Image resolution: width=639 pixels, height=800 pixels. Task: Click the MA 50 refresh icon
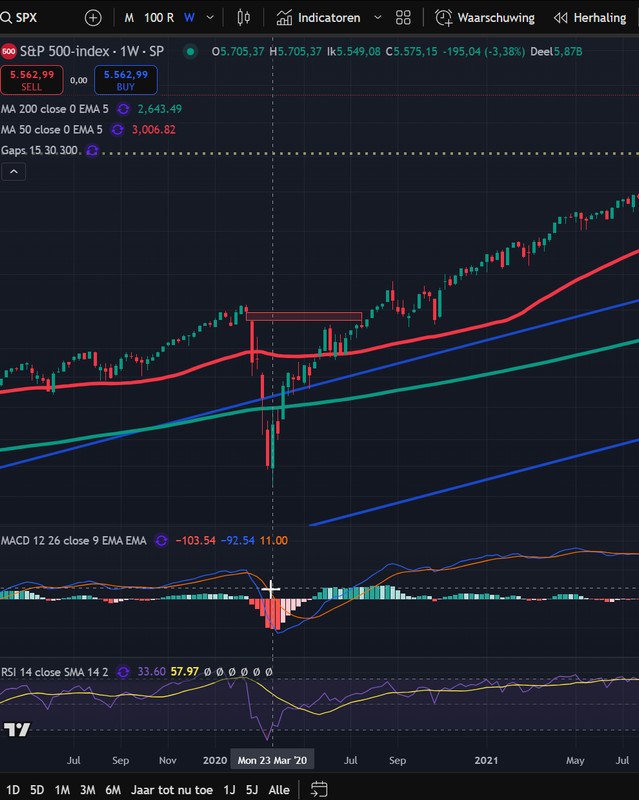point(117,130)
